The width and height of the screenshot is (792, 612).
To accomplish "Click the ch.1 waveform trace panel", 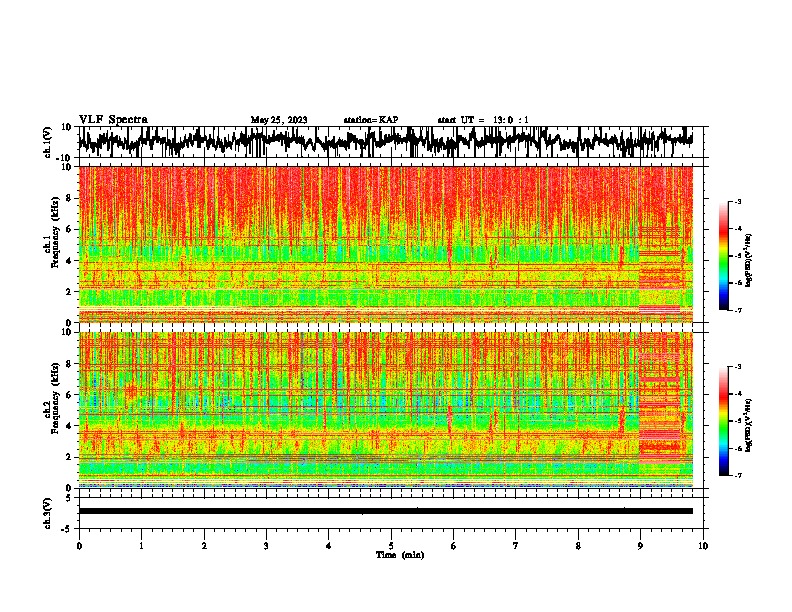I will point(393,142).
